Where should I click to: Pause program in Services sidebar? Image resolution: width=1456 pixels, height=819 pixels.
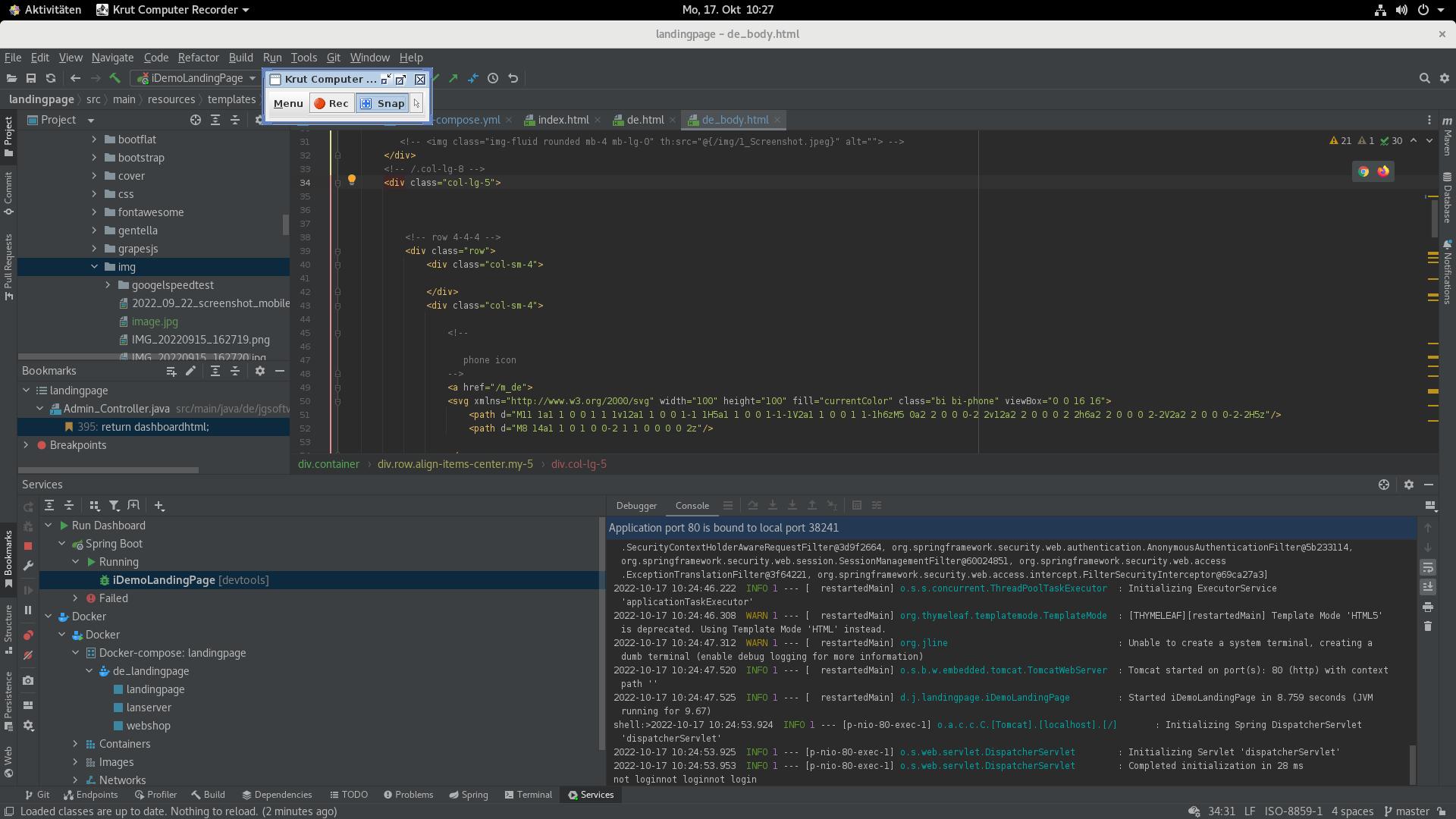[x=28, y=610]
